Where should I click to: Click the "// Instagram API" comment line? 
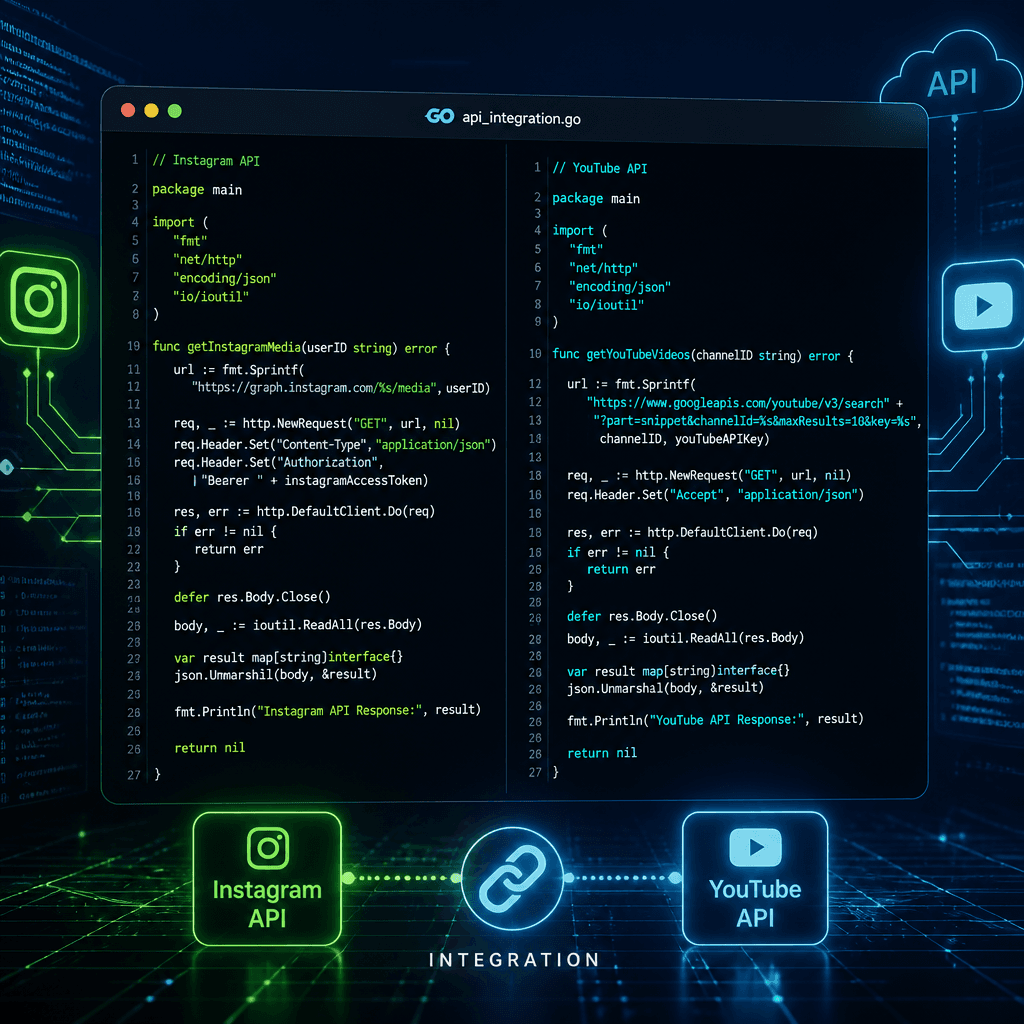coord(206,161)
